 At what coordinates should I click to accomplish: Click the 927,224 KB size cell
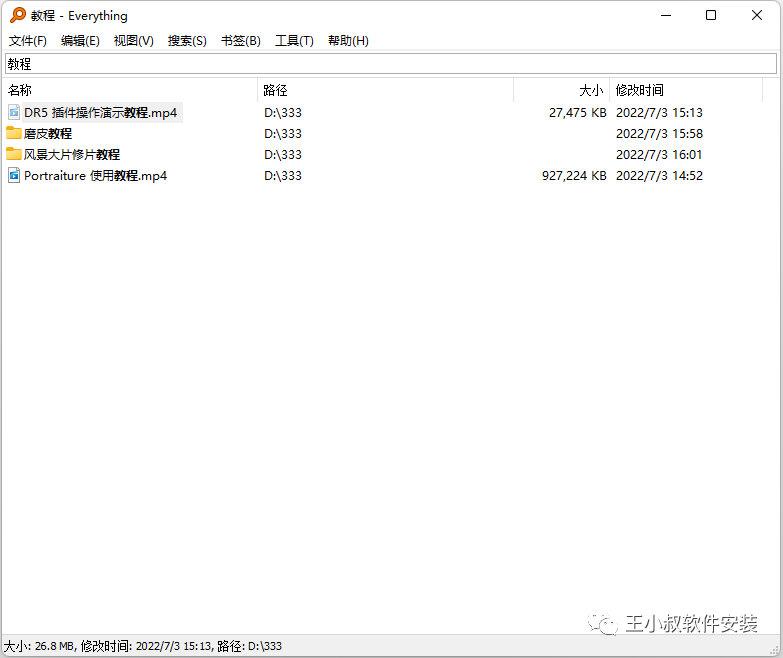[x=574, y=176]
